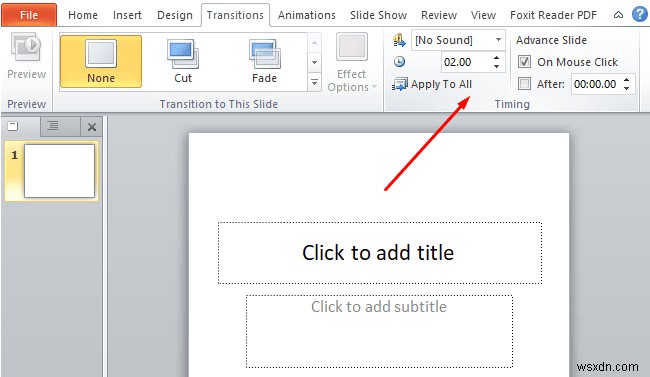This screenshot has width=650, height=377.
Task: Switch to Outline pane tab
Action: pyautogui.click(x=52, y=126)
